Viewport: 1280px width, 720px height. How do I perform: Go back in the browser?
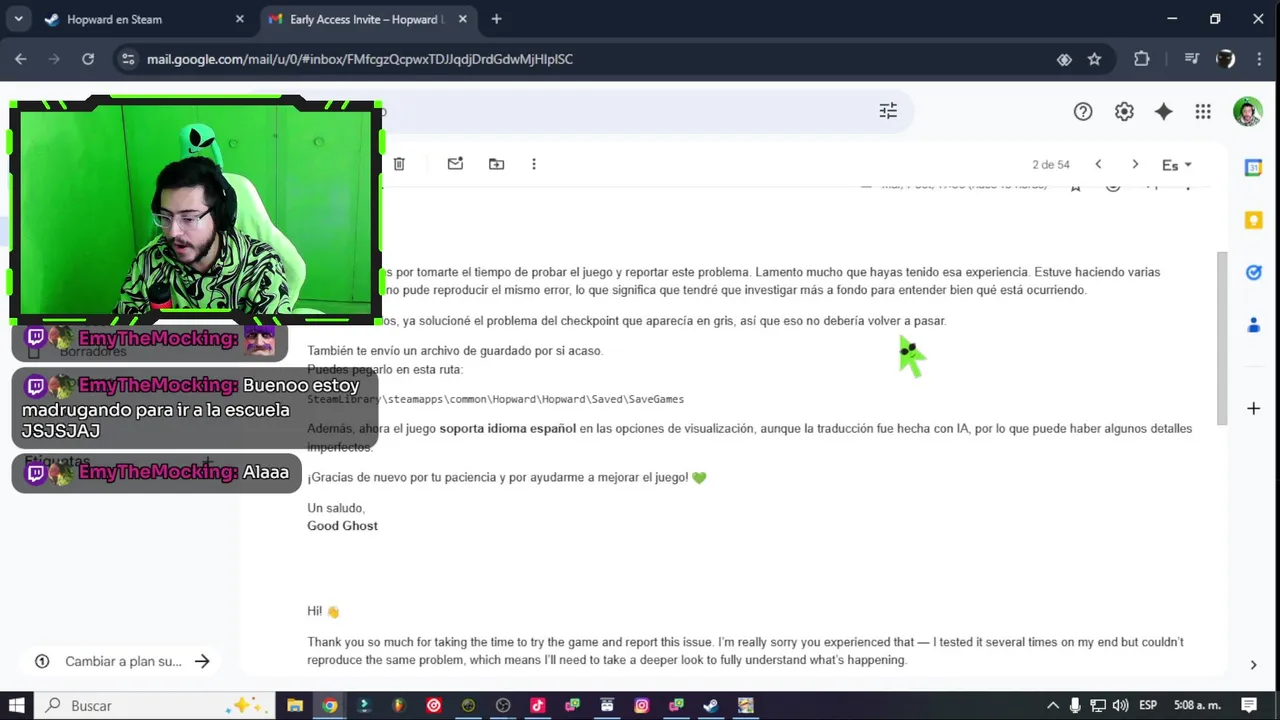click(x=21, y=59)
